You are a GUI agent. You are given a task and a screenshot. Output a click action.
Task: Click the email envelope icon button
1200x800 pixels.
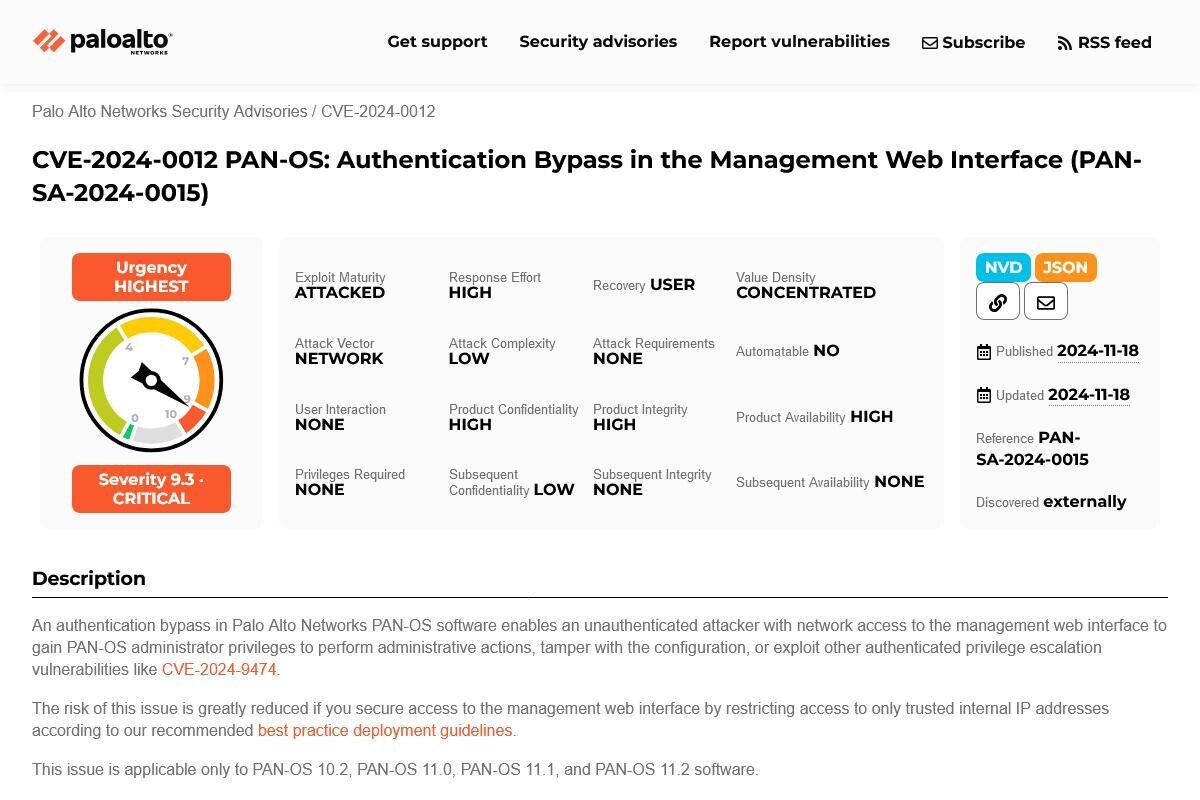point(1046,302)
